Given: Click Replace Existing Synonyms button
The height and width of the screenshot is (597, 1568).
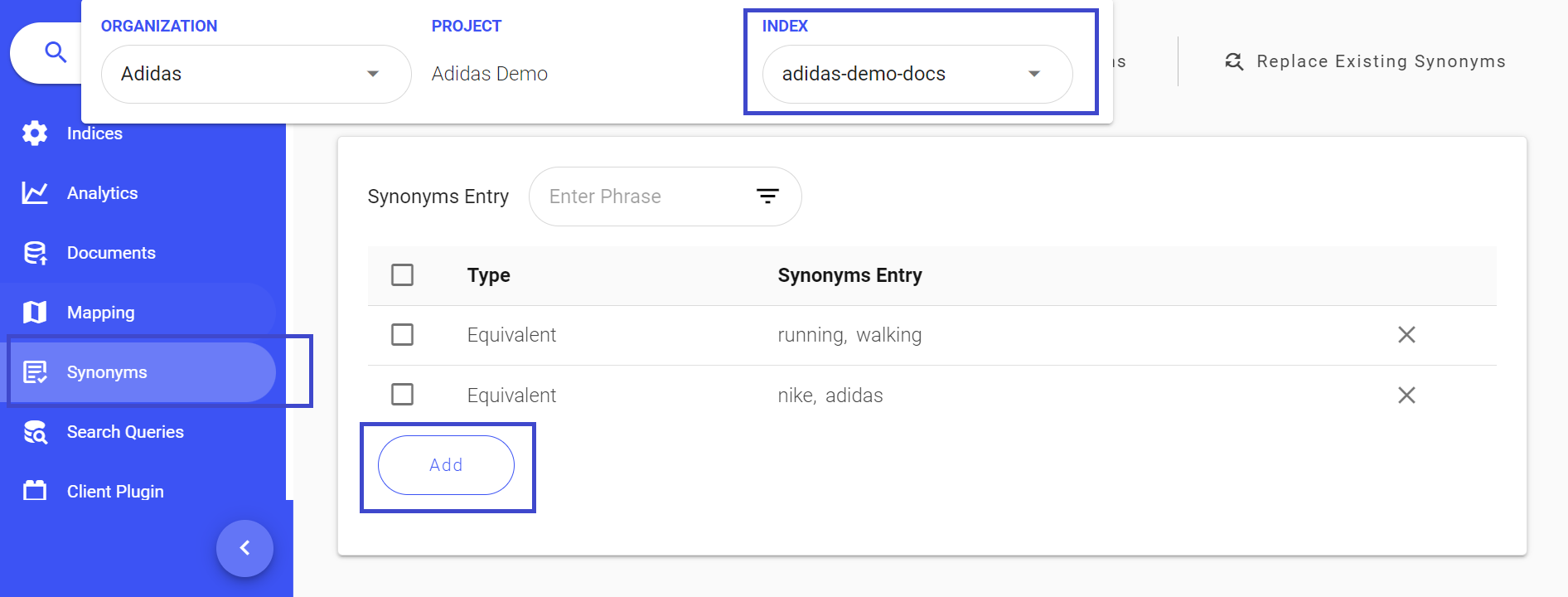Looking at the screenshot, I should click(x=1365, y=61).
